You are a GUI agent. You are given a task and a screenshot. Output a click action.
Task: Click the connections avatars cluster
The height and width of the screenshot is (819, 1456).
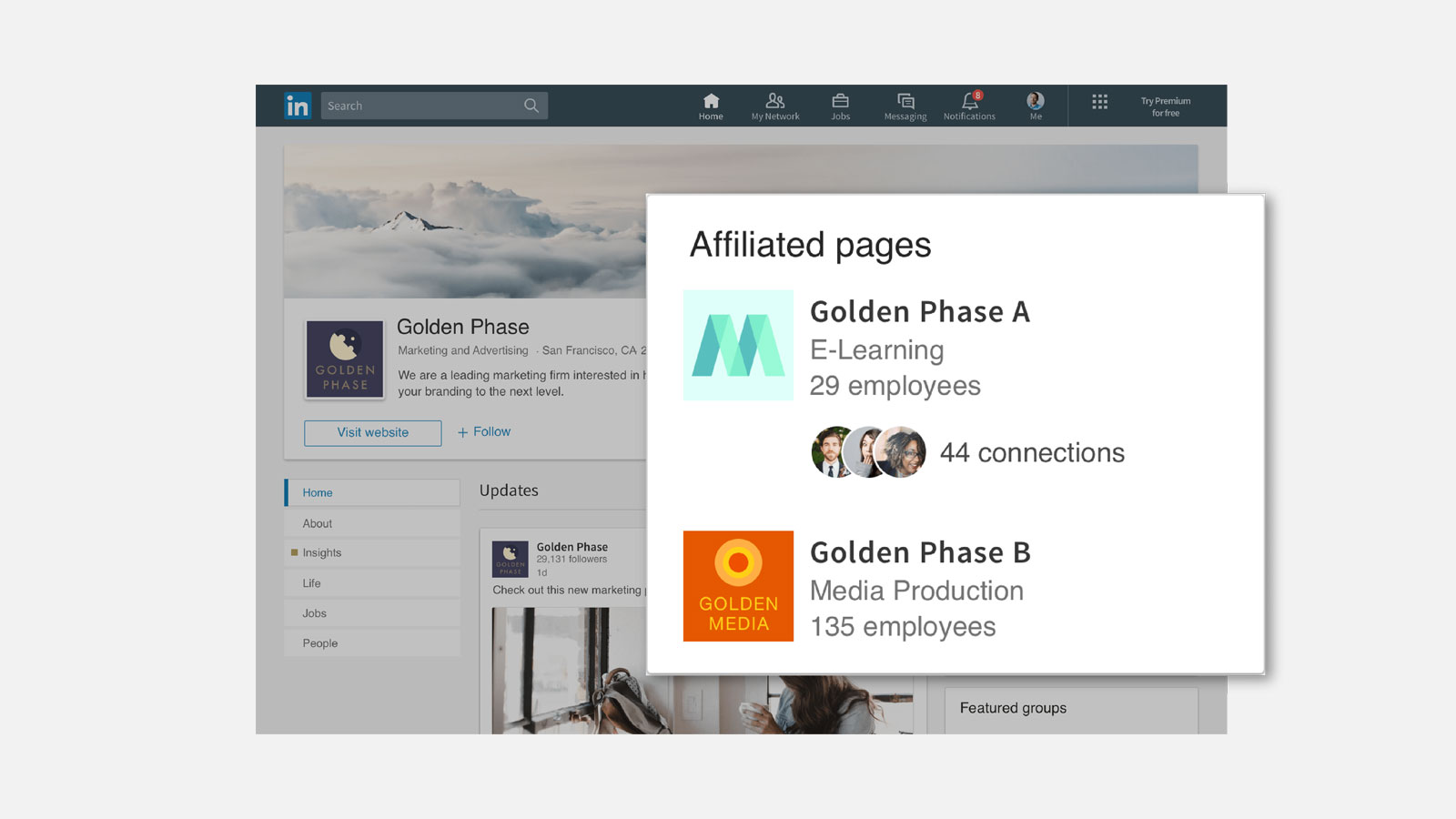tap(868, 452)
